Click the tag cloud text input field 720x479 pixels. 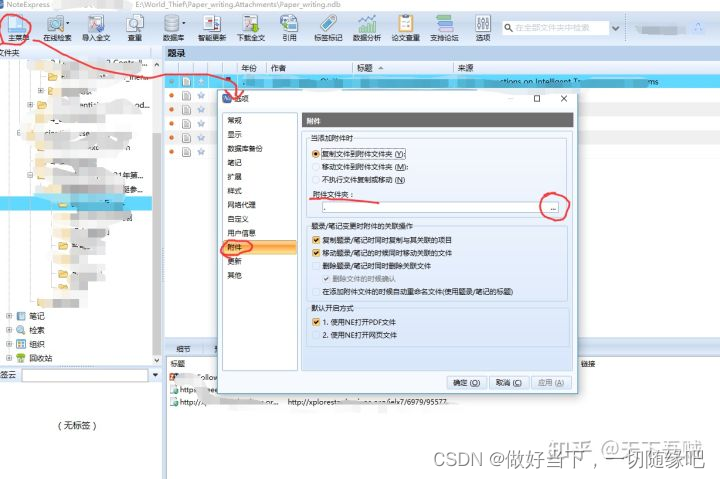coord(85,375)
